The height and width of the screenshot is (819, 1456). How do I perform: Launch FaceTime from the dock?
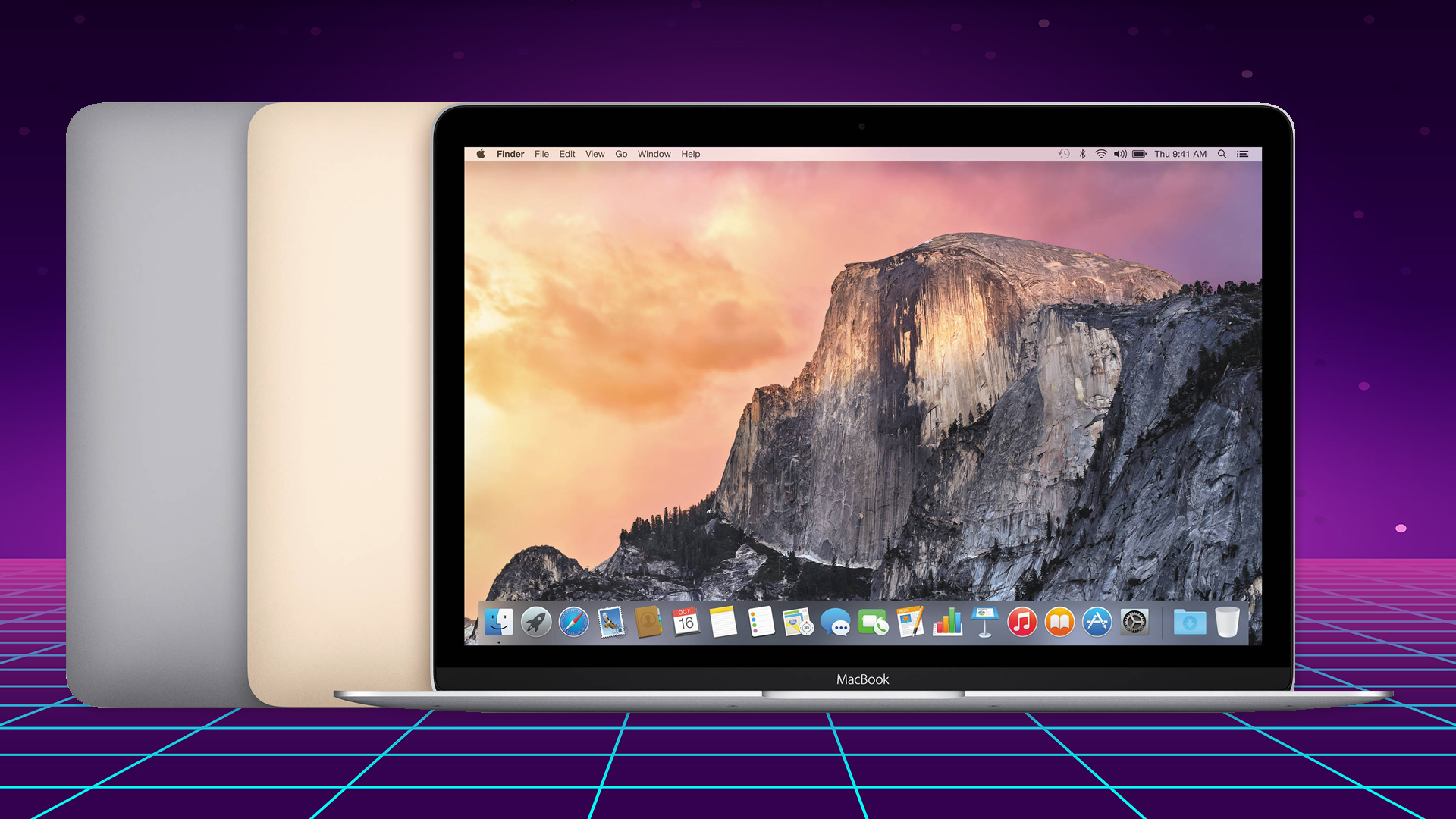[873, 623]
